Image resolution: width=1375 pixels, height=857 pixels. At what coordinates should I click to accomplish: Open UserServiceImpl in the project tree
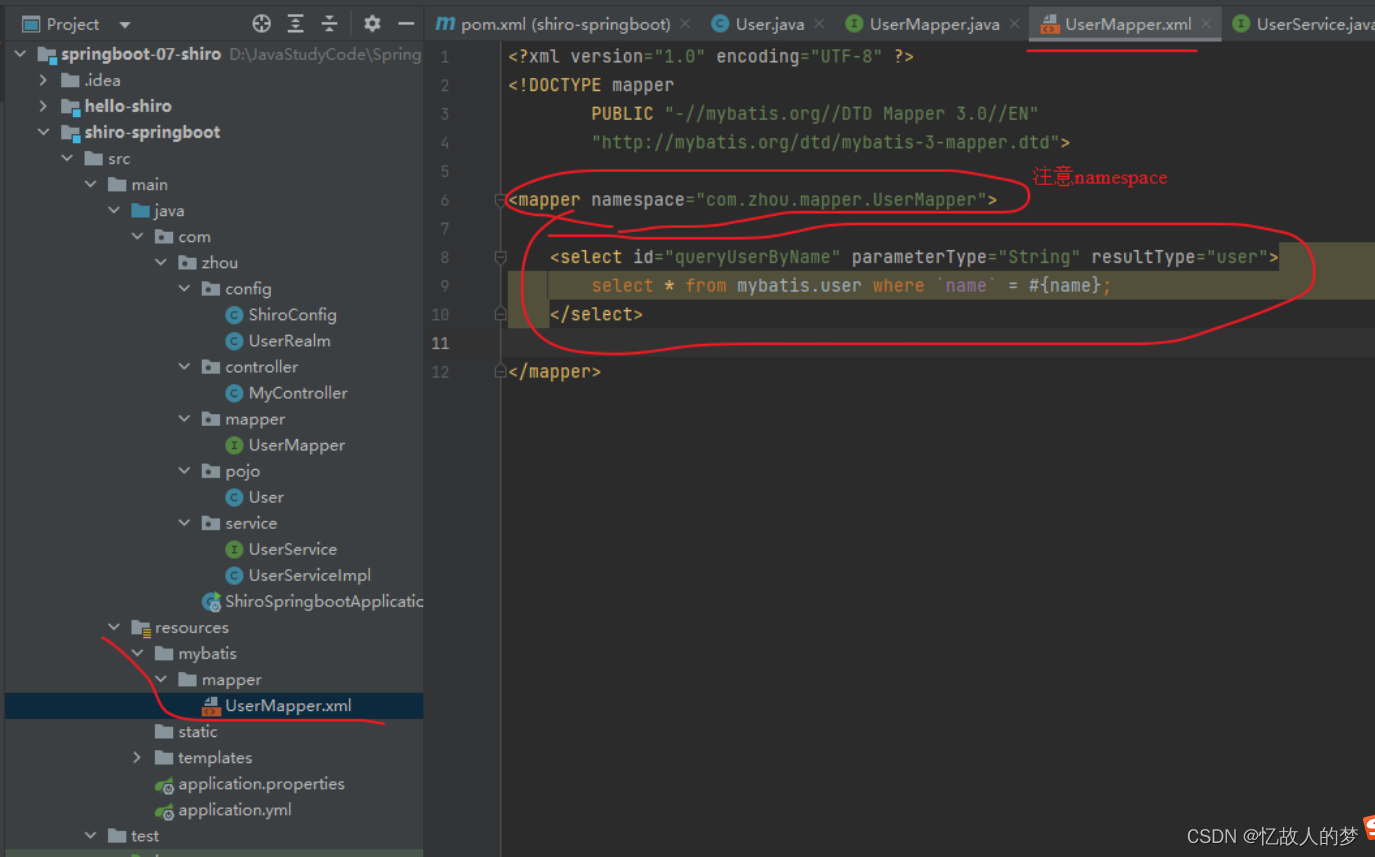[309, 575]
